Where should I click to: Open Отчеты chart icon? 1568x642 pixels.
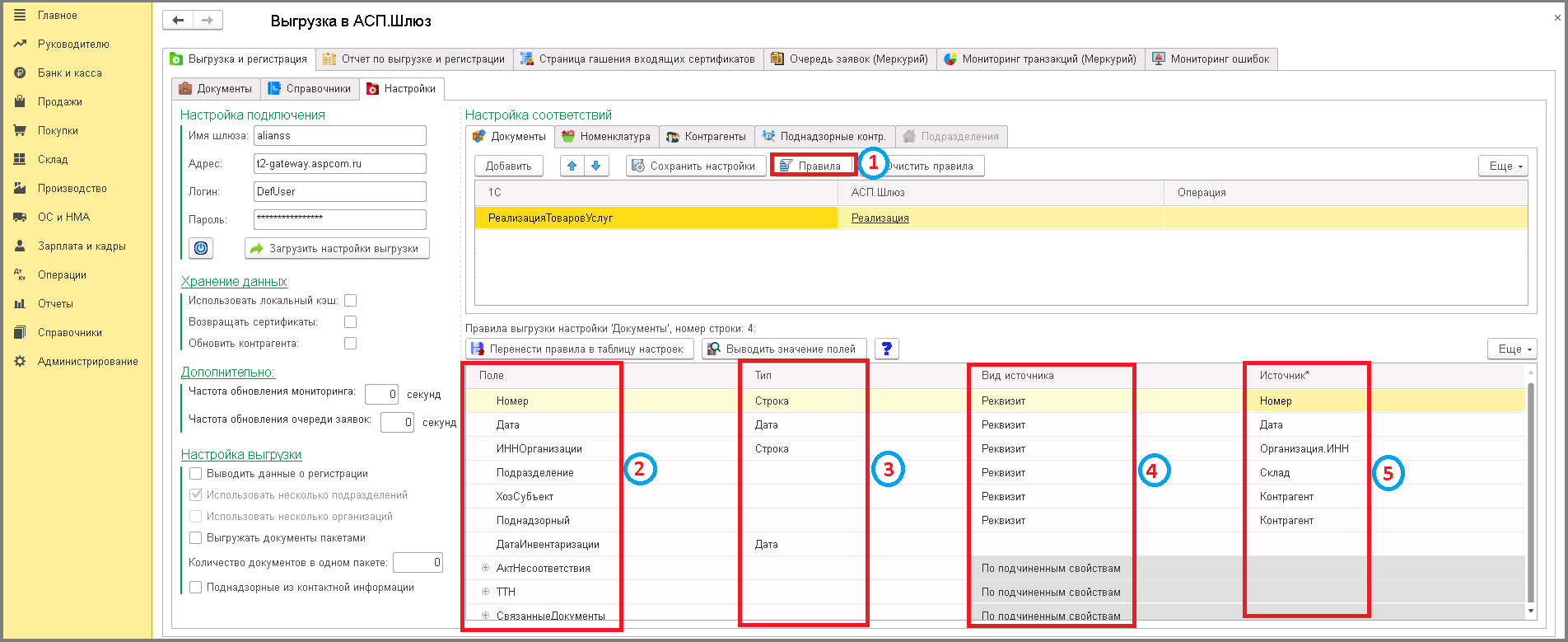(x=20, y=303)
